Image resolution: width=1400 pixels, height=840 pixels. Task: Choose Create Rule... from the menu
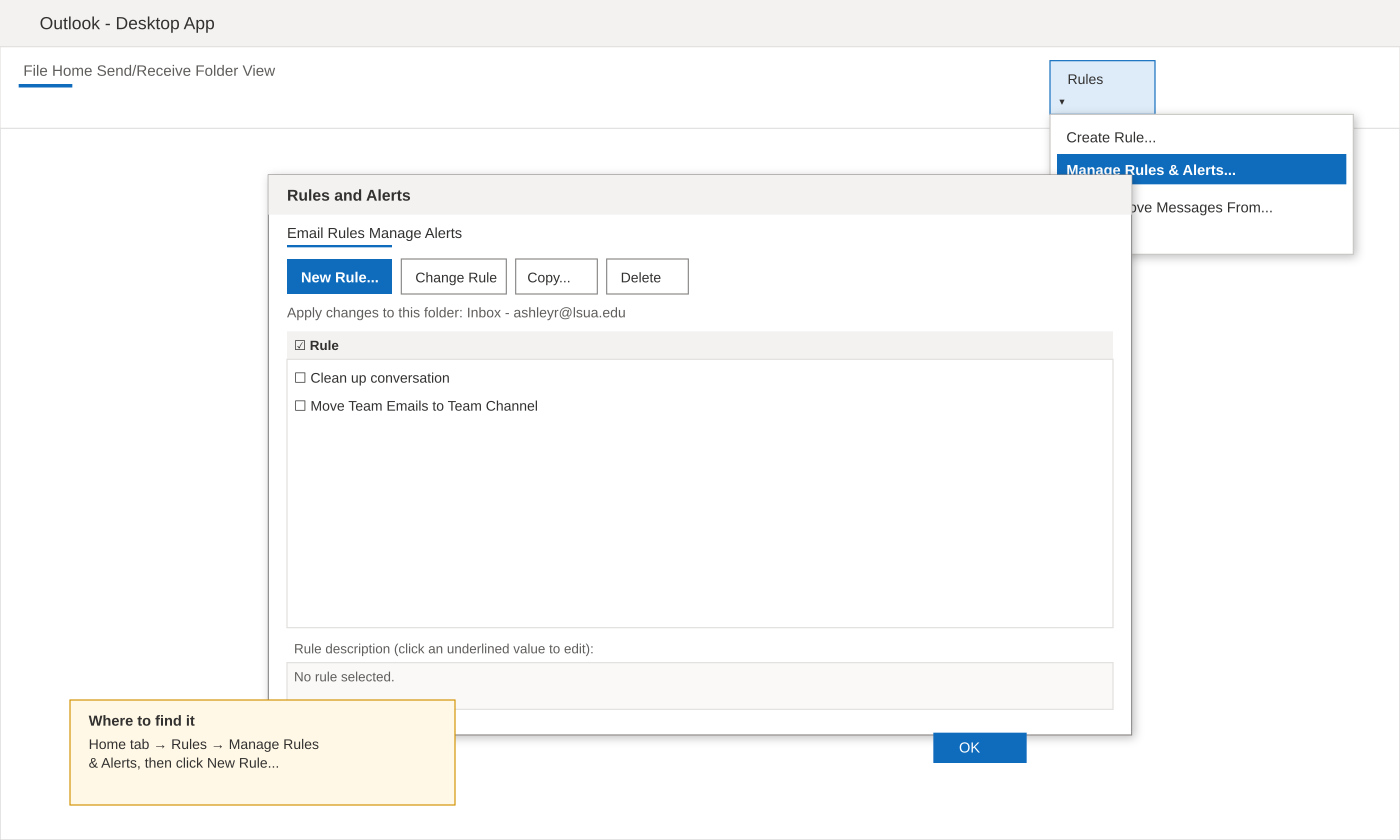(x=1111, y=137)
